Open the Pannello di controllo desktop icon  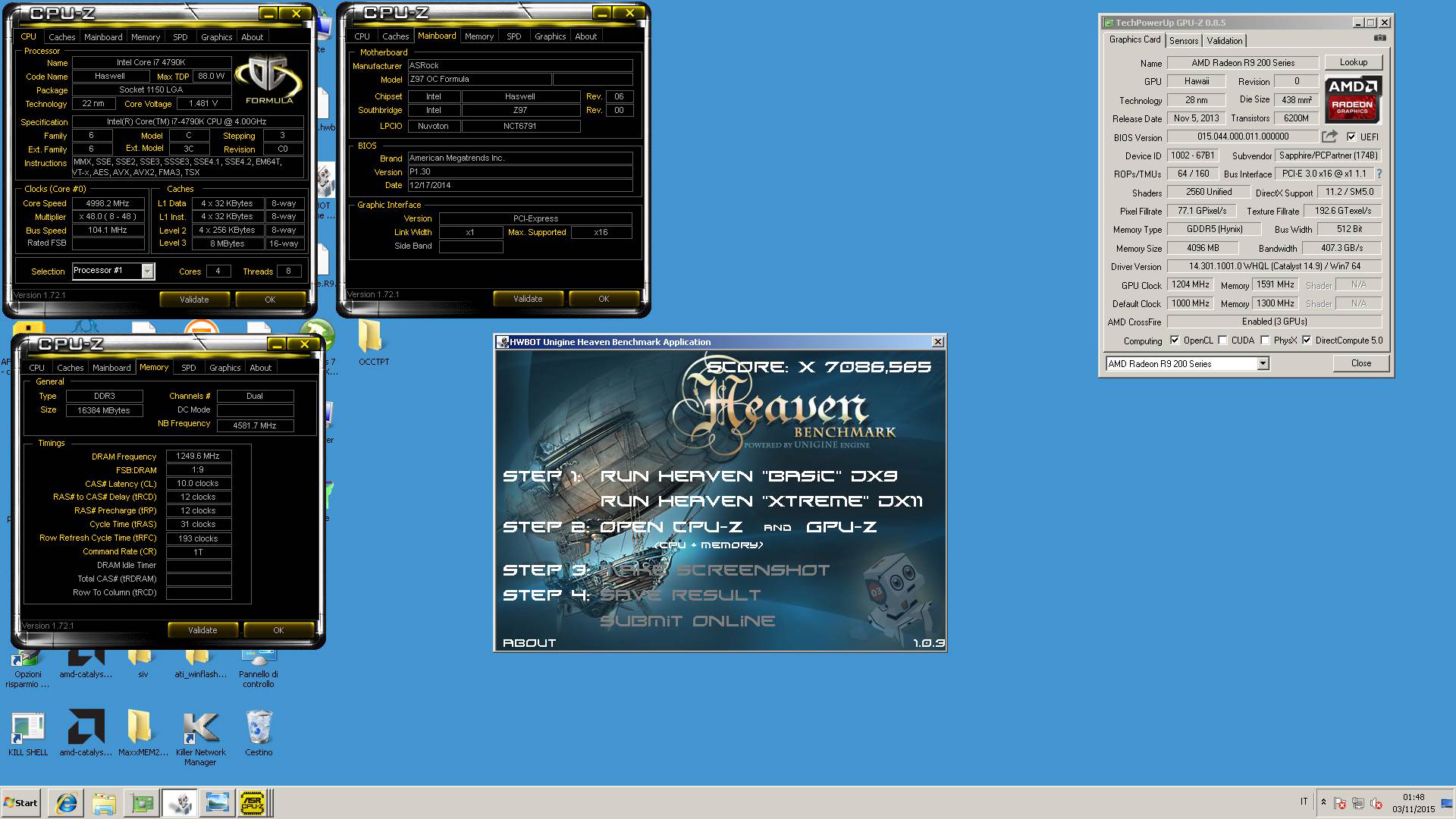(259, 667)
